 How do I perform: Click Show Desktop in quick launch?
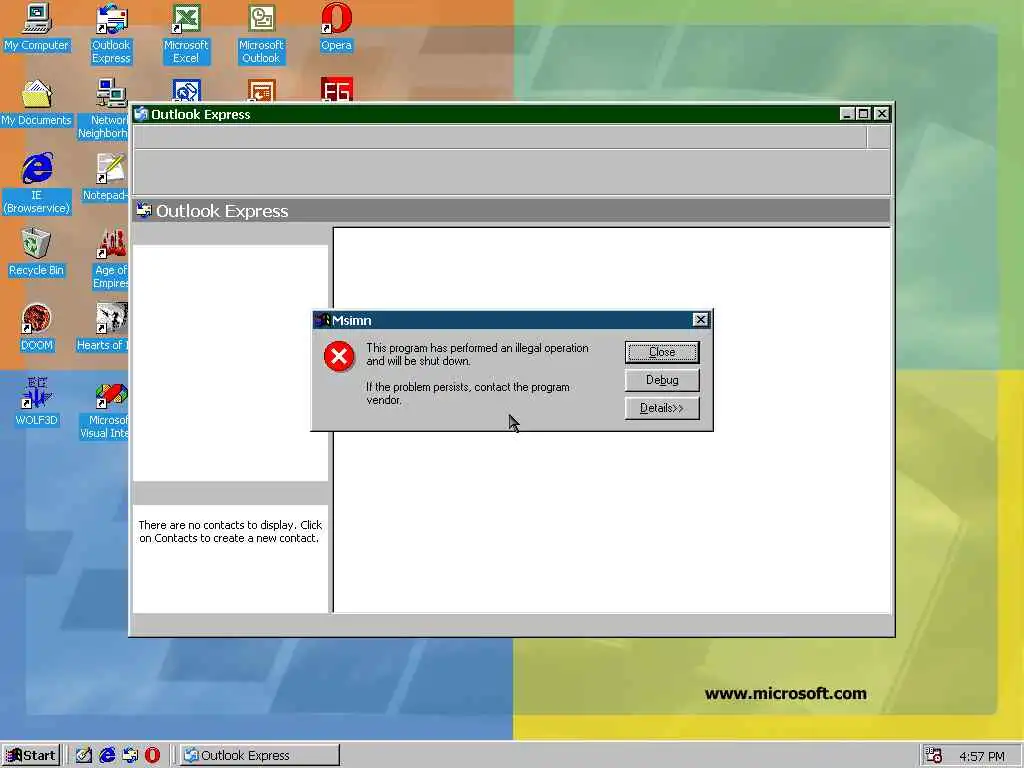click(x=84, y=755)
